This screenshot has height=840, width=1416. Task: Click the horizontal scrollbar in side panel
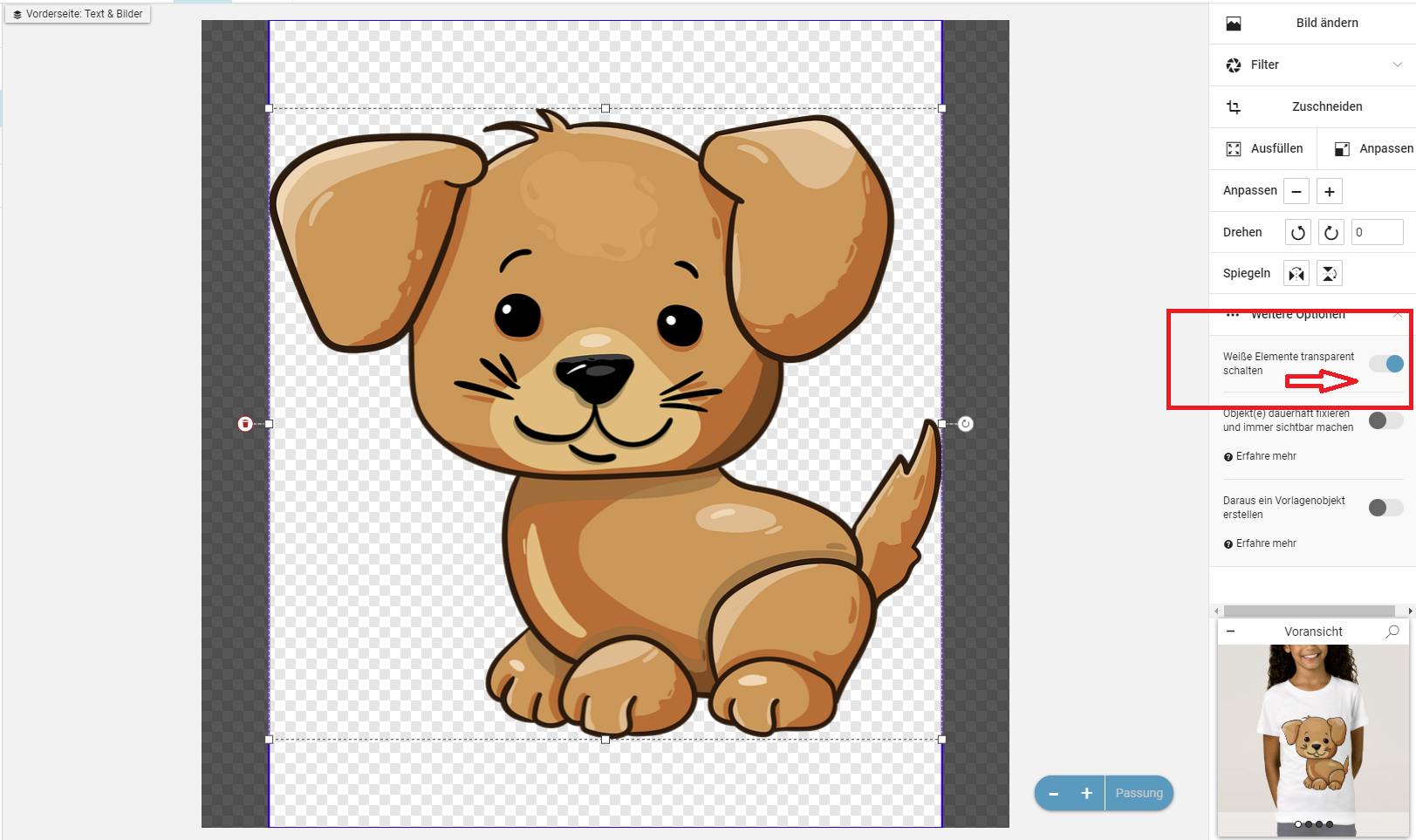pyautogui.click(x=1309, y=611)
